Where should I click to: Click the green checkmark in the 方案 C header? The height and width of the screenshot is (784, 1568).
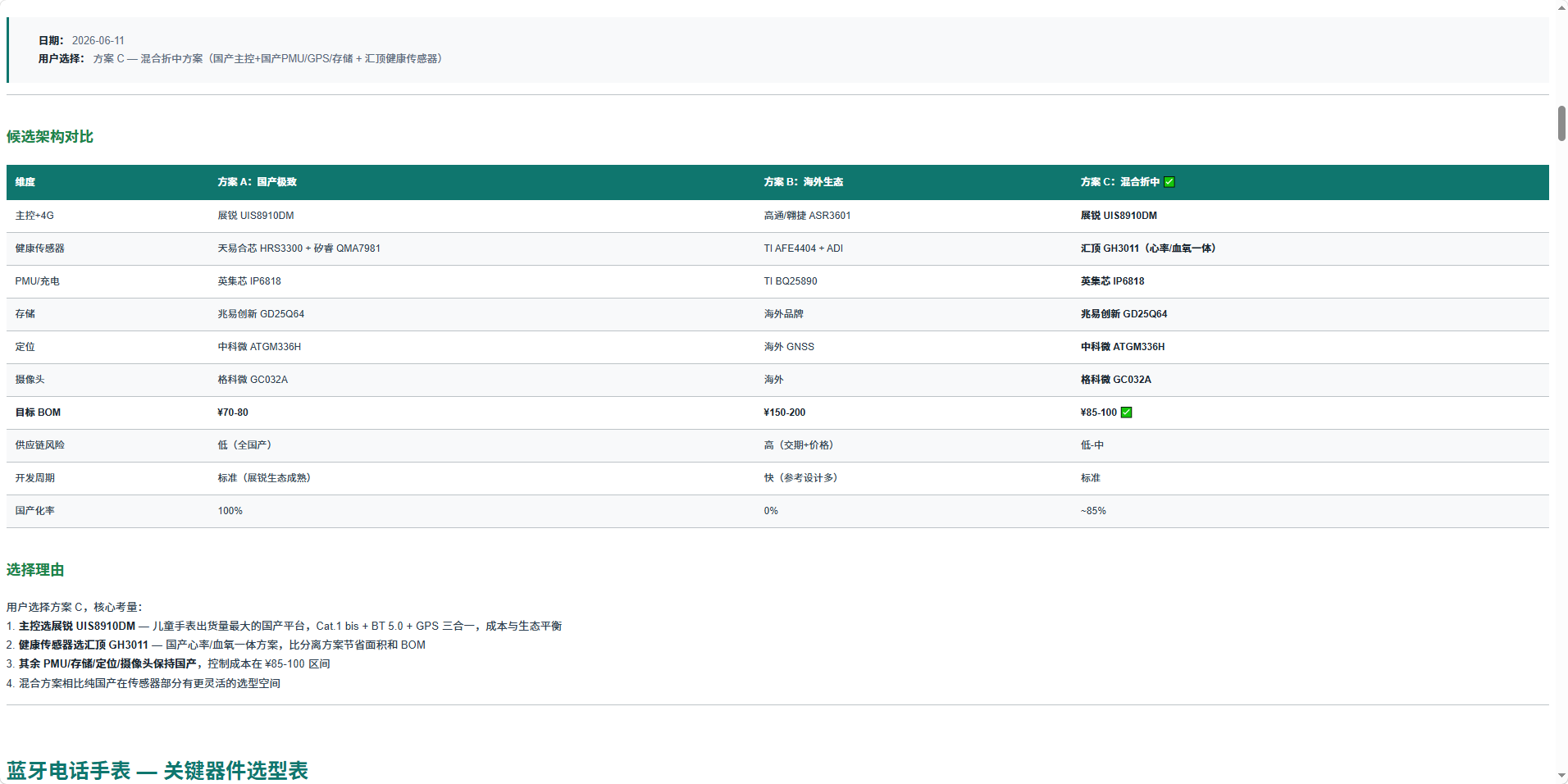[1169, 182]
